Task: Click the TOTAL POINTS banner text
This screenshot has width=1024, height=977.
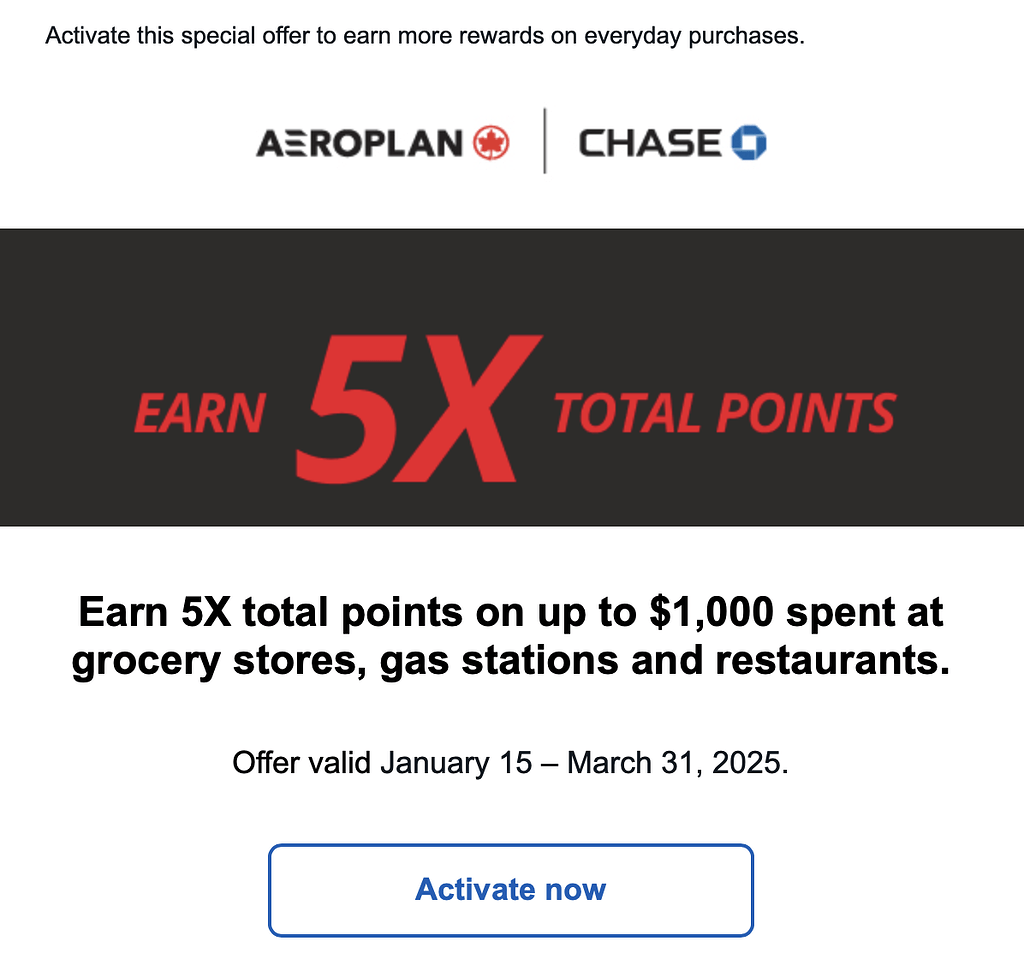Action: tap(724, 413)
